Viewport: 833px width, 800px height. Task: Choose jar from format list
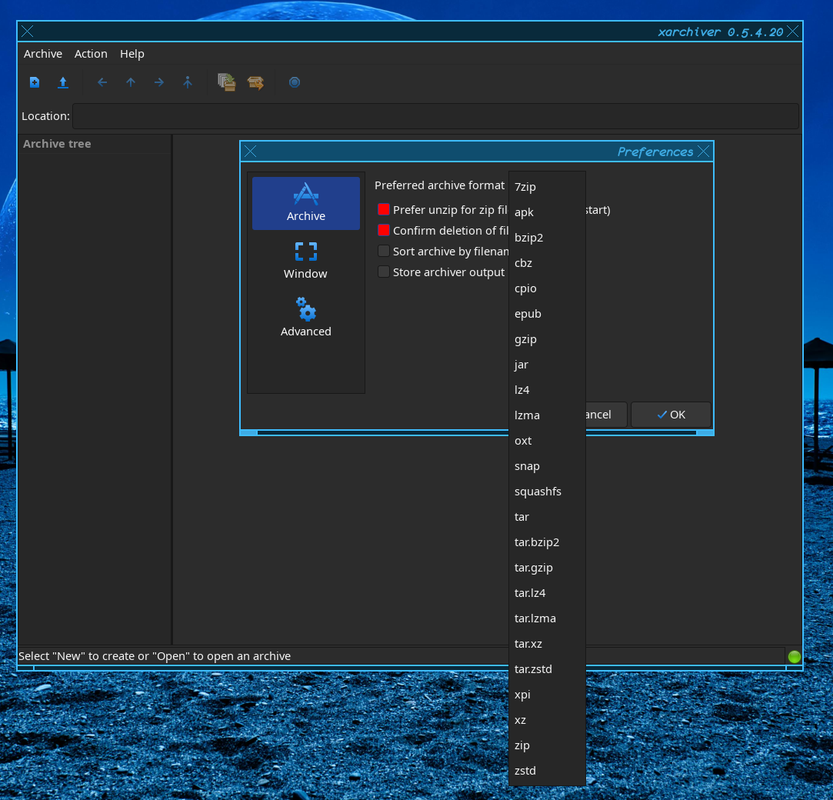click(547, 365)
